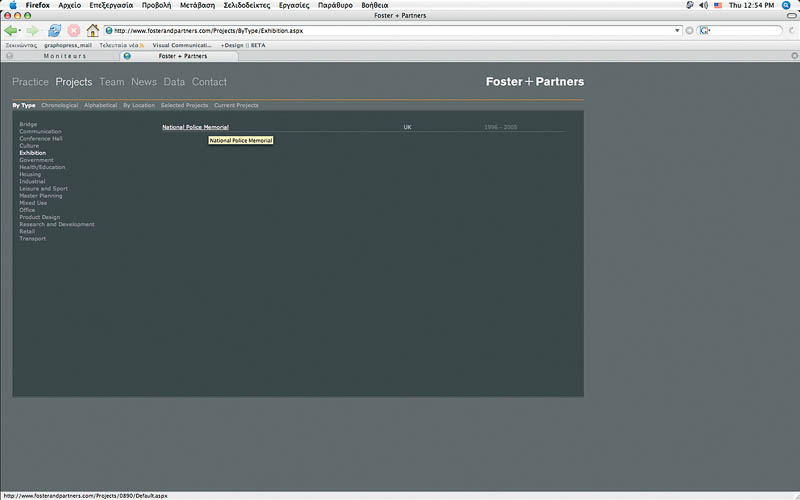Viewport: 800px width, 500px height.
Task: Choose the Health/Education project type
Action: tap(42, 167)
